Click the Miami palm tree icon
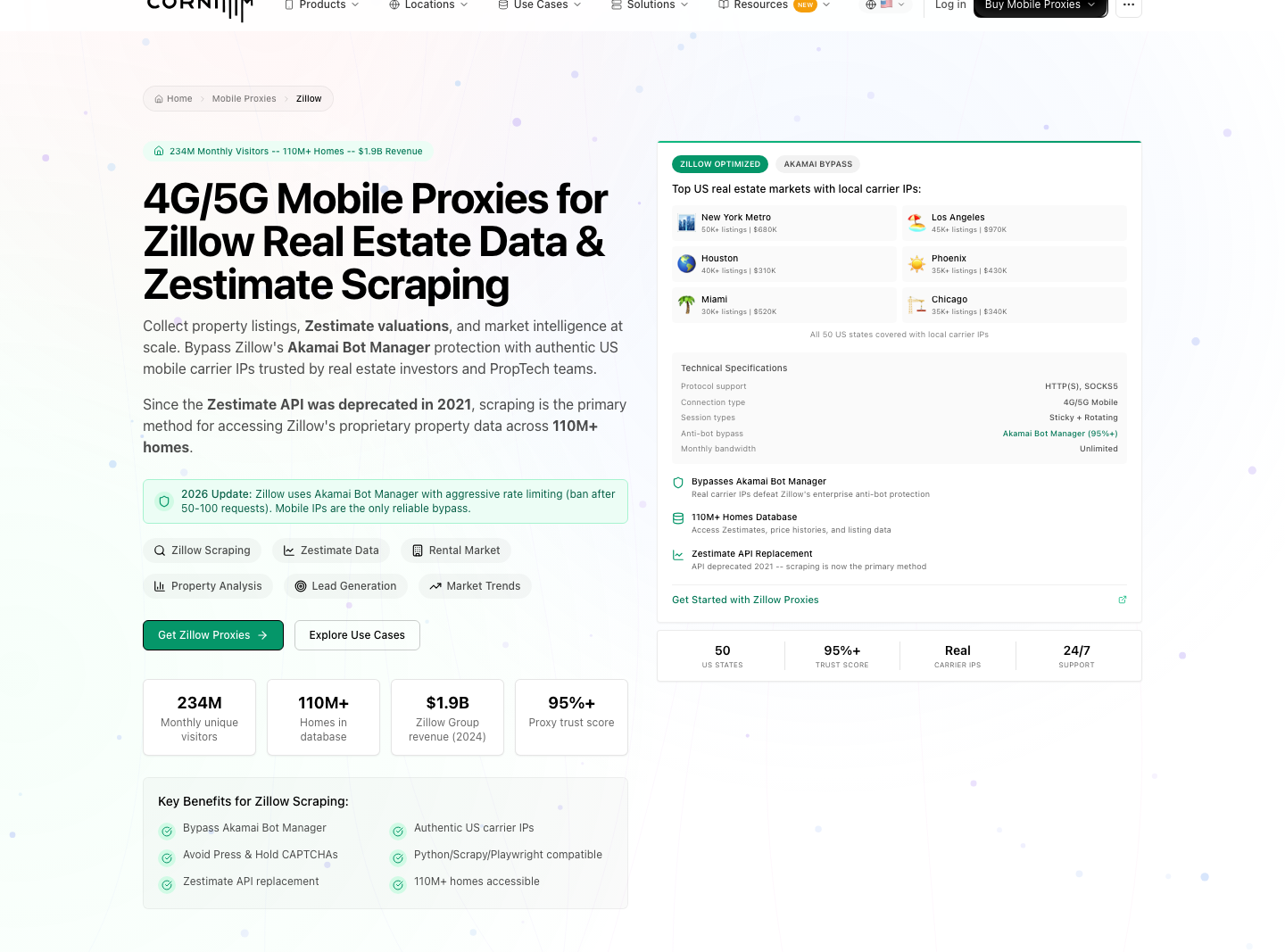Screen dimensions: 1285x952 686,305
